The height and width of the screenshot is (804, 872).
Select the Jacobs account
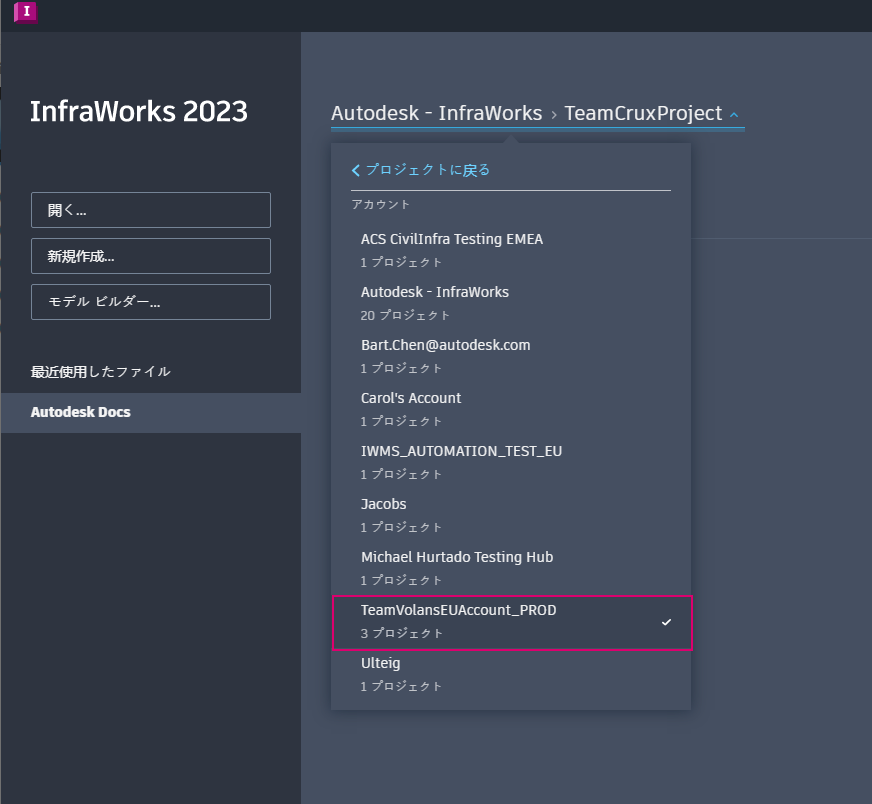(511, 515)
